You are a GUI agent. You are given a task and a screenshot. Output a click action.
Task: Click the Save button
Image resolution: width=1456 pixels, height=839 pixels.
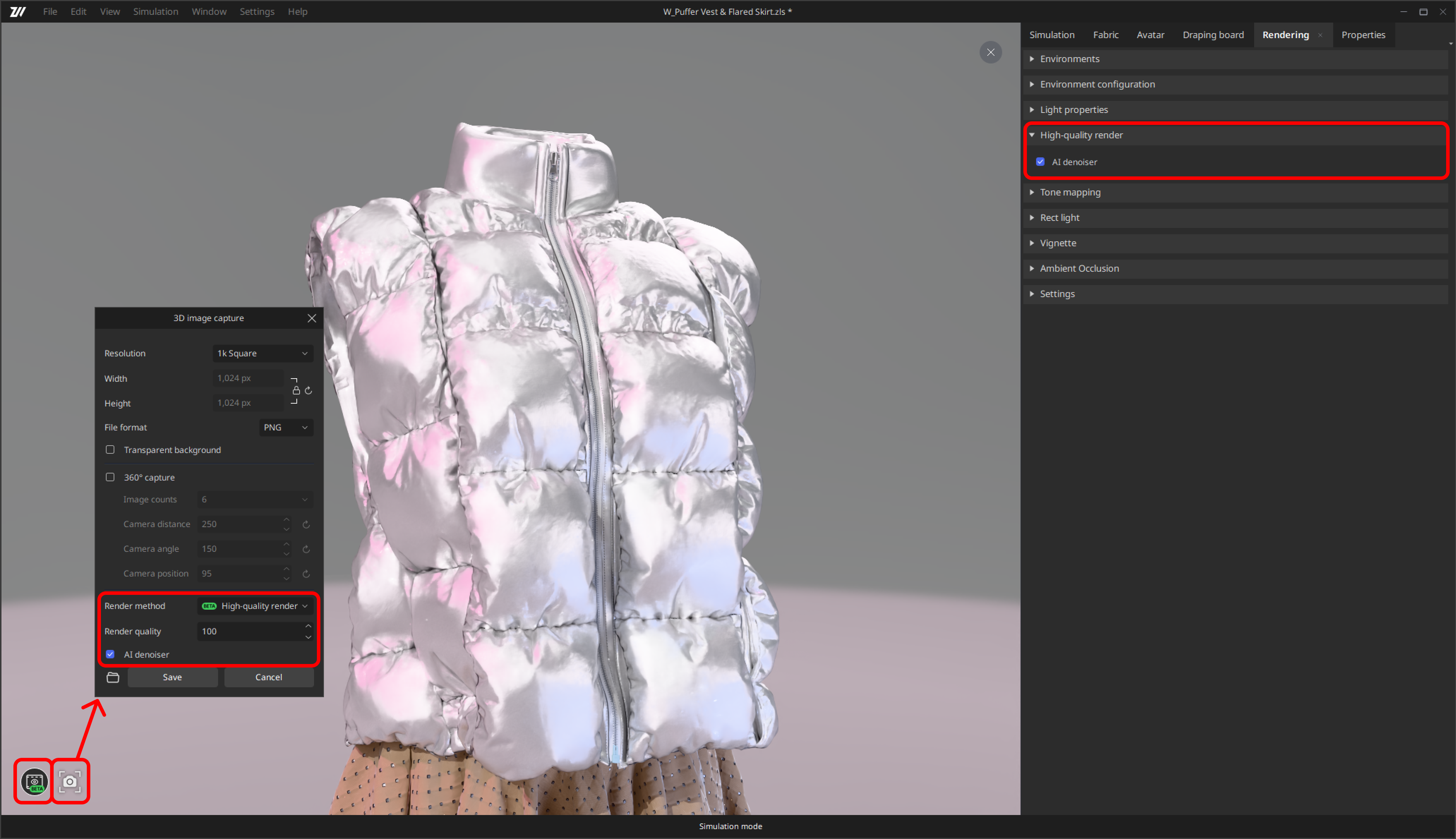(x=172, y=677)
